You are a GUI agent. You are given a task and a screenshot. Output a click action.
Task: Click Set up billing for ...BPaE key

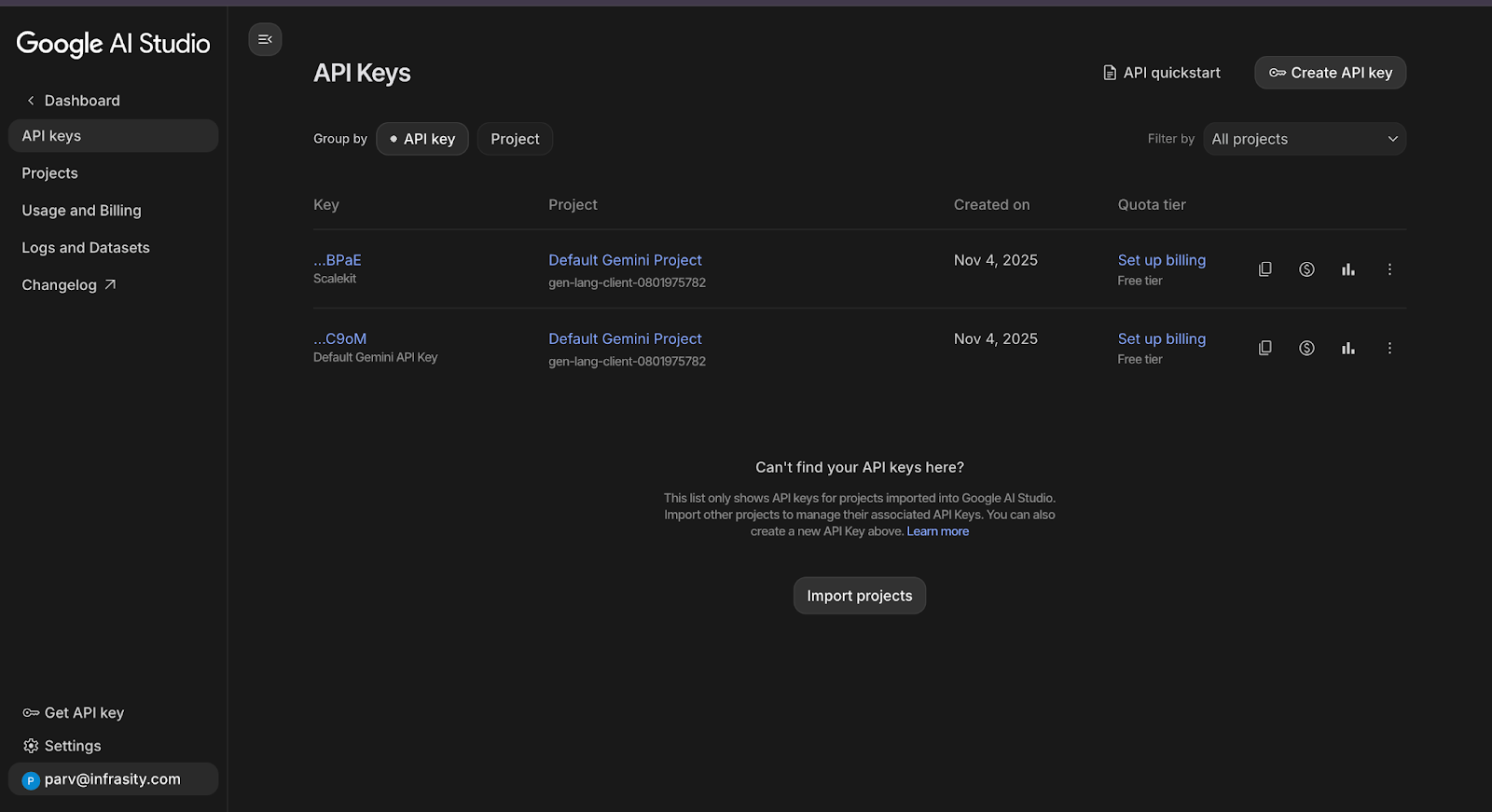tap(1162, 260)
